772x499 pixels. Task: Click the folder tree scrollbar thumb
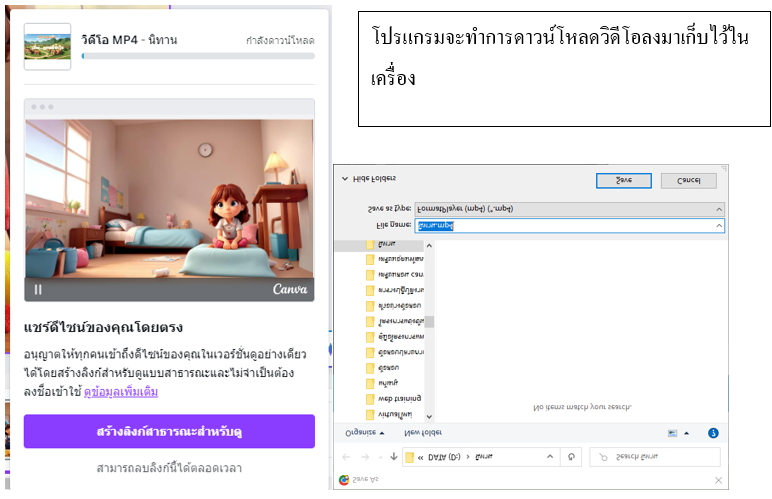pyautogui.click(x=429, y=321)
